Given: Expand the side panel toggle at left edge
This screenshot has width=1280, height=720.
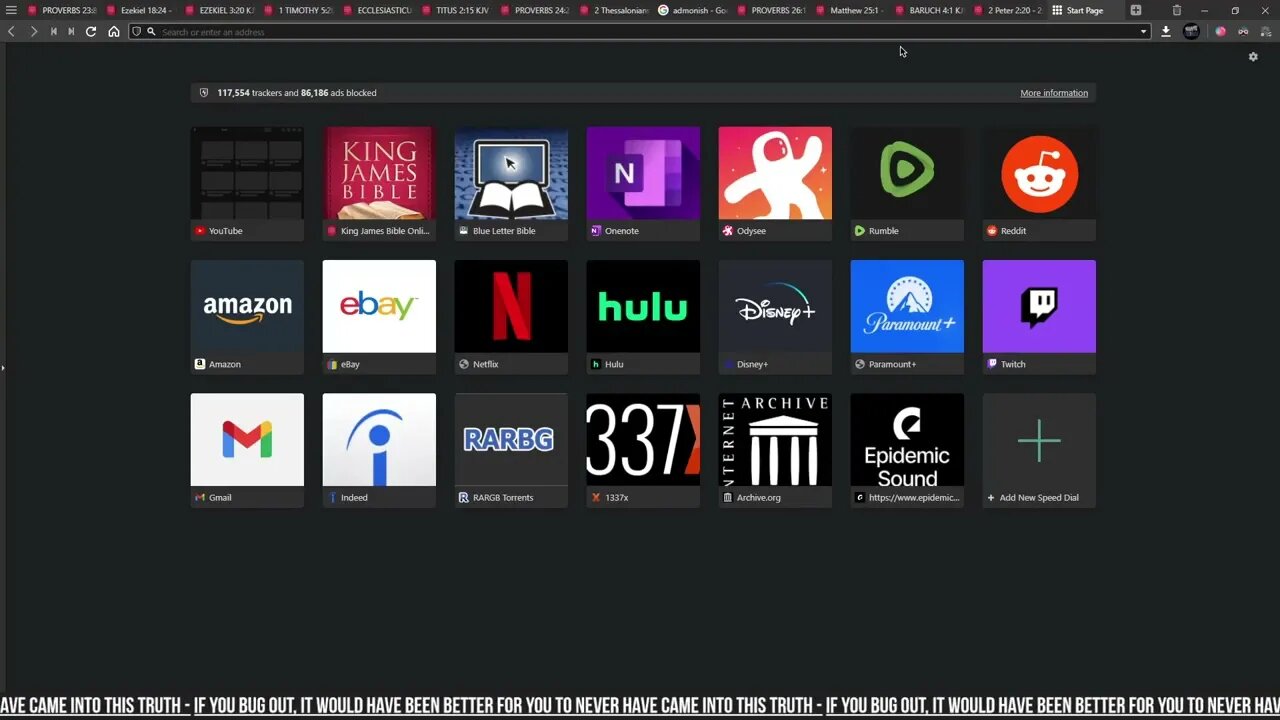Looking at the screenshot, I should tap(3, 368).
